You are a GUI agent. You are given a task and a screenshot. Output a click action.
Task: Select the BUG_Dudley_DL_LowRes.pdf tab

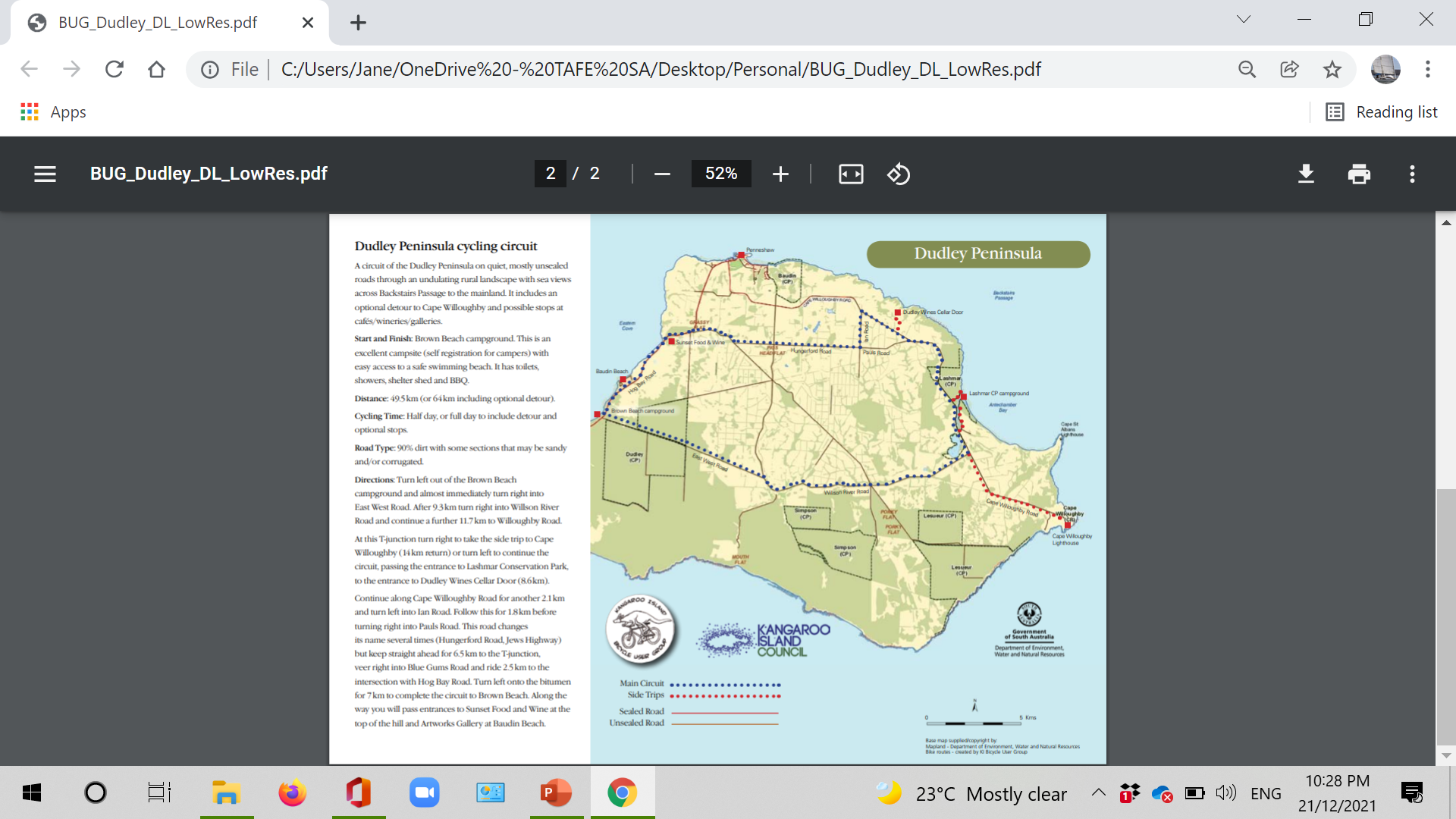(x=158, y=23)
